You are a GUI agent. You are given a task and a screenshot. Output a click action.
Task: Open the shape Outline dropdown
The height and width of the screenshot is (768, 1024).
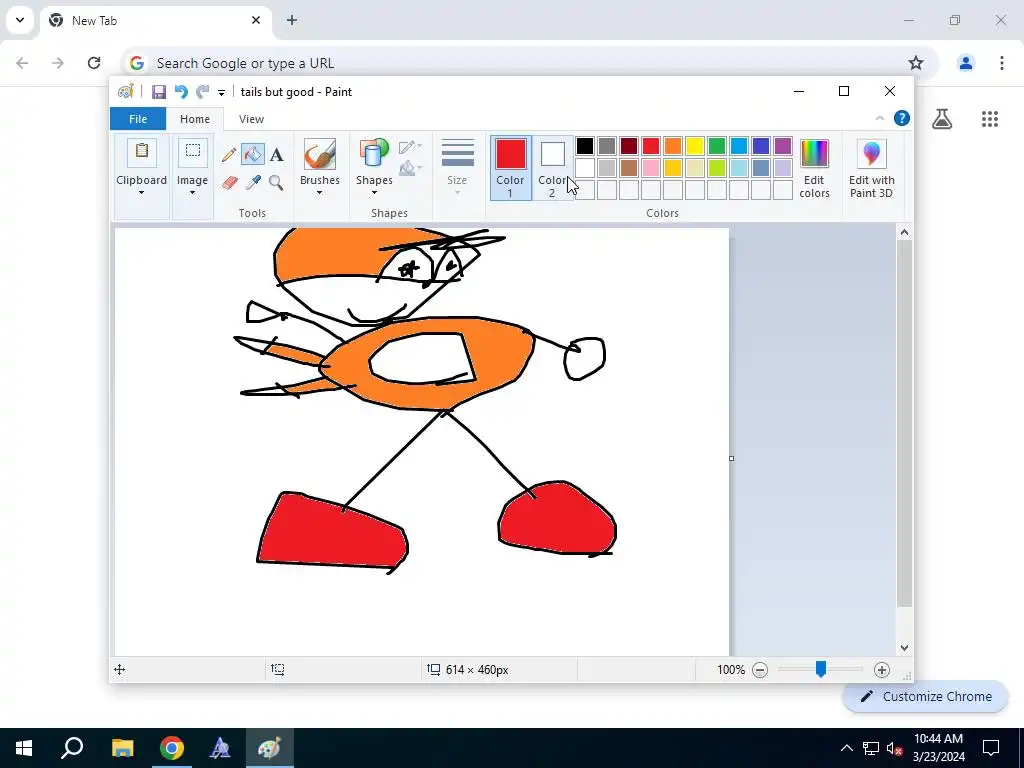410,147
